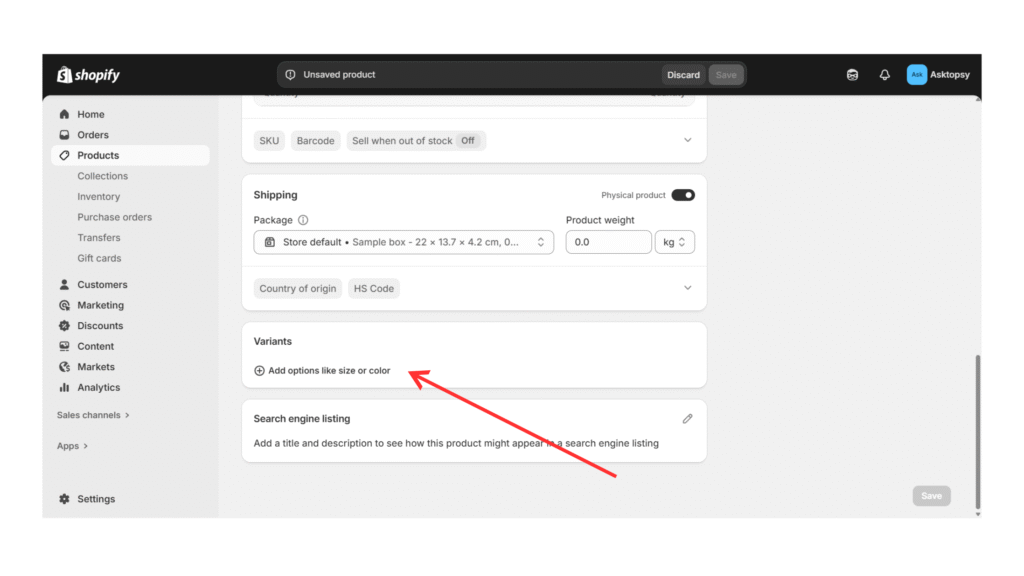Click the pencil edit icon in Search engine listing

point(687,419)
